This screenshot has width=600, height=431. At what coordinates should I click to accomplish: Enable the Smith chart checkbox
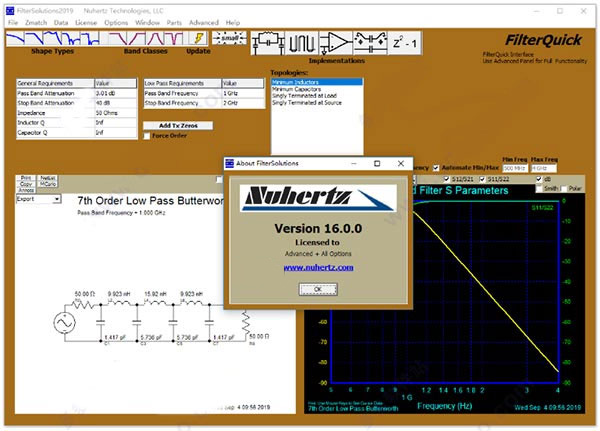point(539,188)
